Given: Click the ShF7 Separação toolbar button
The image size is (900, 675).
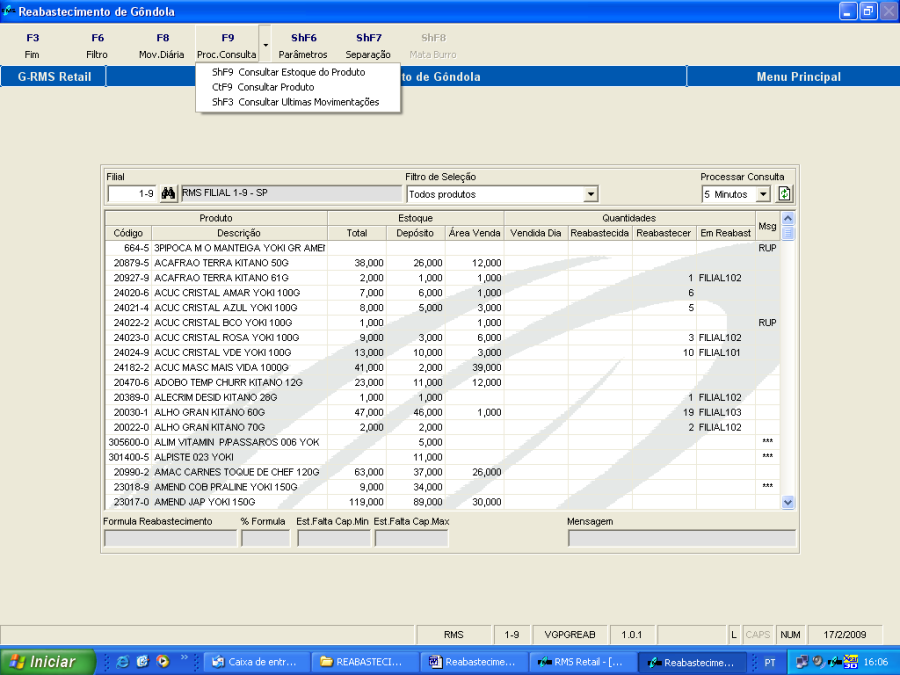Looking at the screenshot, I should click(x=368, y=46).
